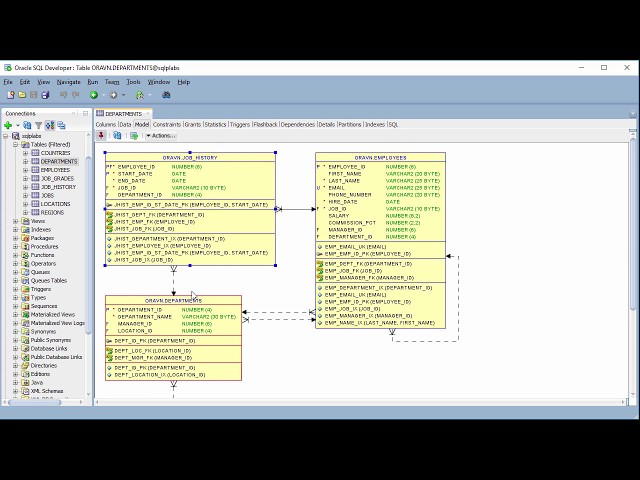Image resolution: width=640 pixels, height=480 pixels.
Task: Toggle the red pin Freeze View icon
Action: pos(101,136)
